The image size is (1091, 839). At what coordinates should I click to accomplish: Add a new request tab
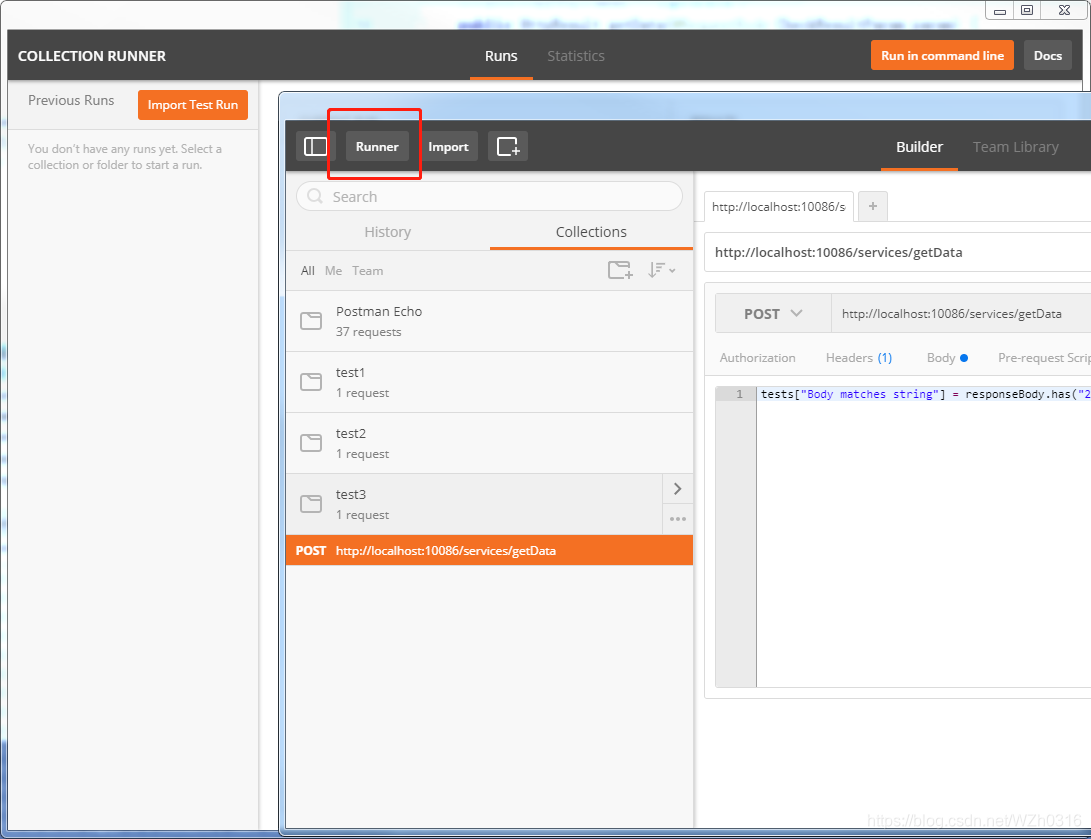(873, 206)
